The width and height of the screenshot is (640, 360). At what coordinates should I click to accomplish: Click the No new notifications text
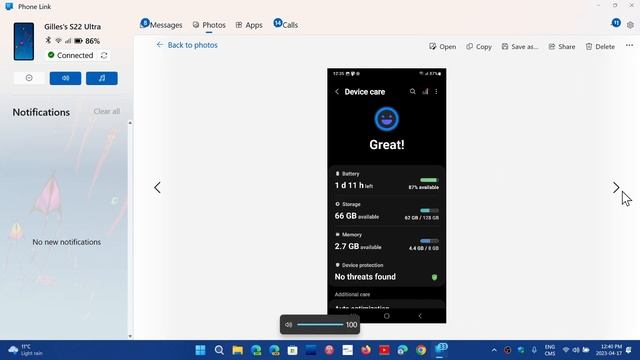pyautogui.click(x=67, y=242)
